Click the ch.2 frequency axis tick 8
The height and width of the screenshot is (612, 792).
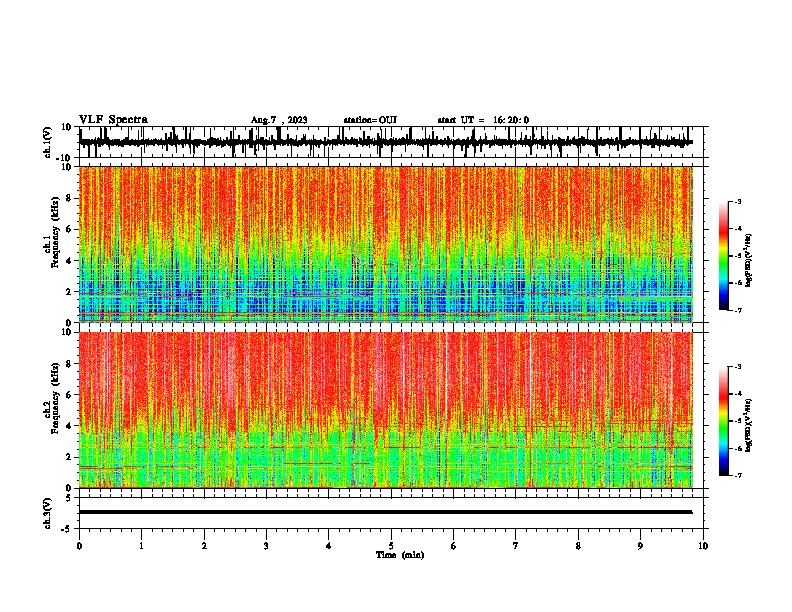(x=69, y=364)
